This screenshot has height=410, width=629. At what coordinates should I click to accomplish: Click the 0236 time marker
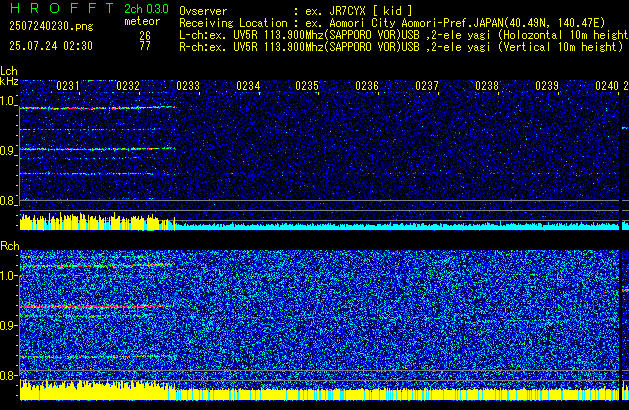pyautogui.click(x=367, y=86)
